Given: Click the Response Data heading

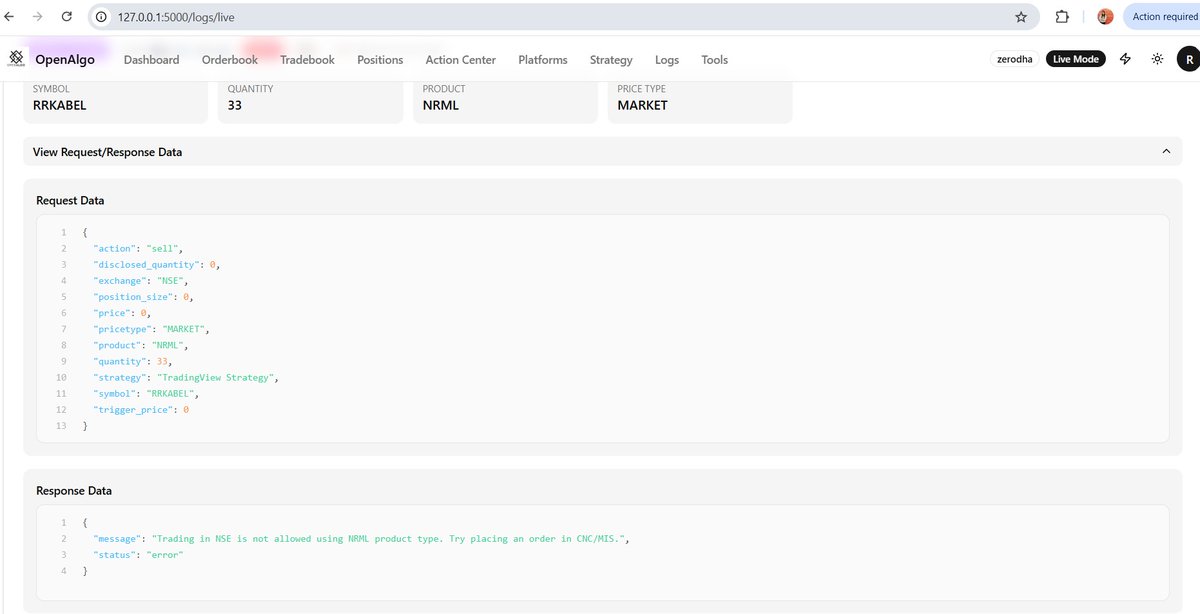Looking at the screenshot, I should tap(74, 491).
